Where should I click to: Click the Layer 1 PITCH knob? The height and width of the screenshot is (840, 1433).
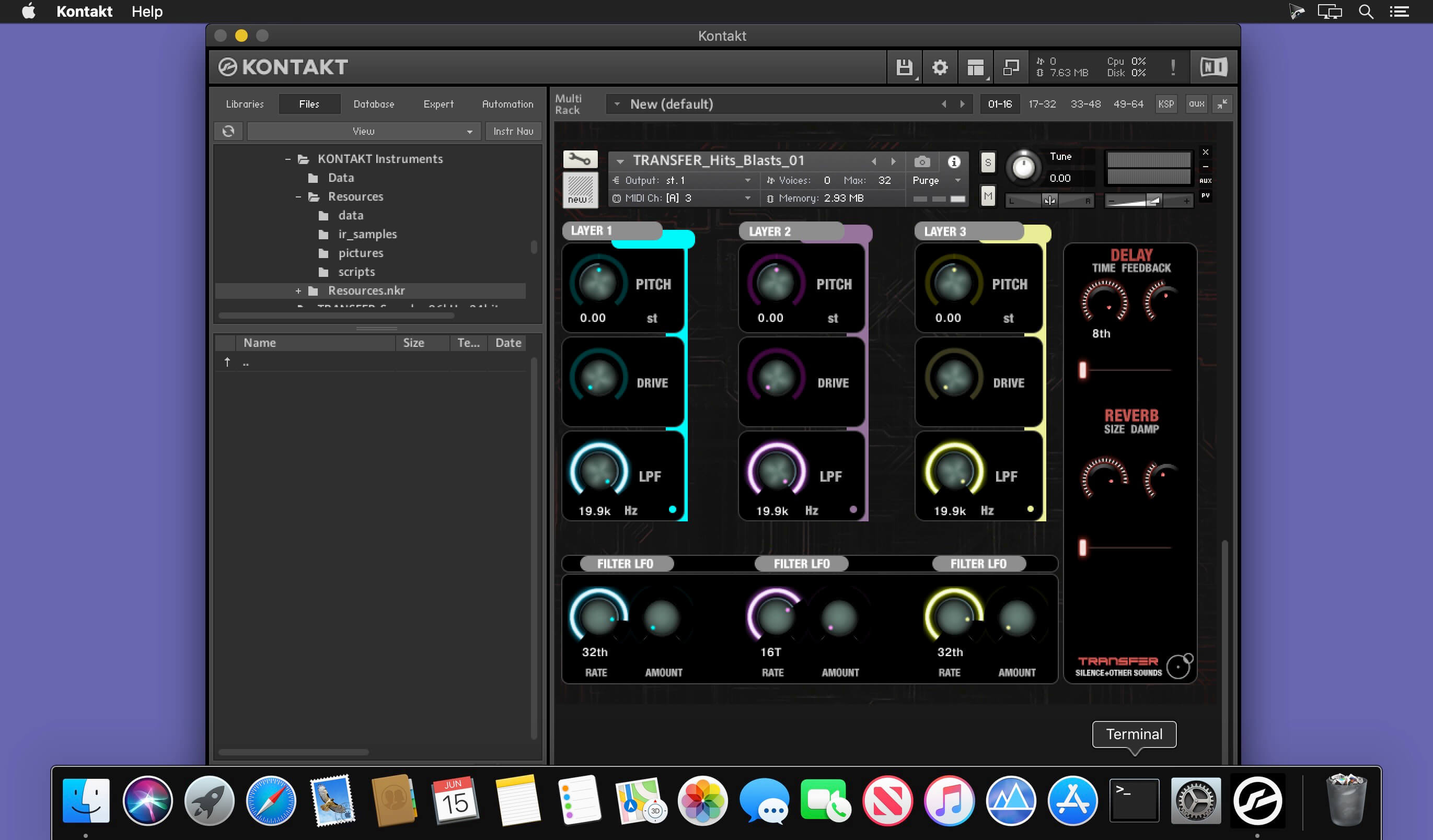coord(598,282)
